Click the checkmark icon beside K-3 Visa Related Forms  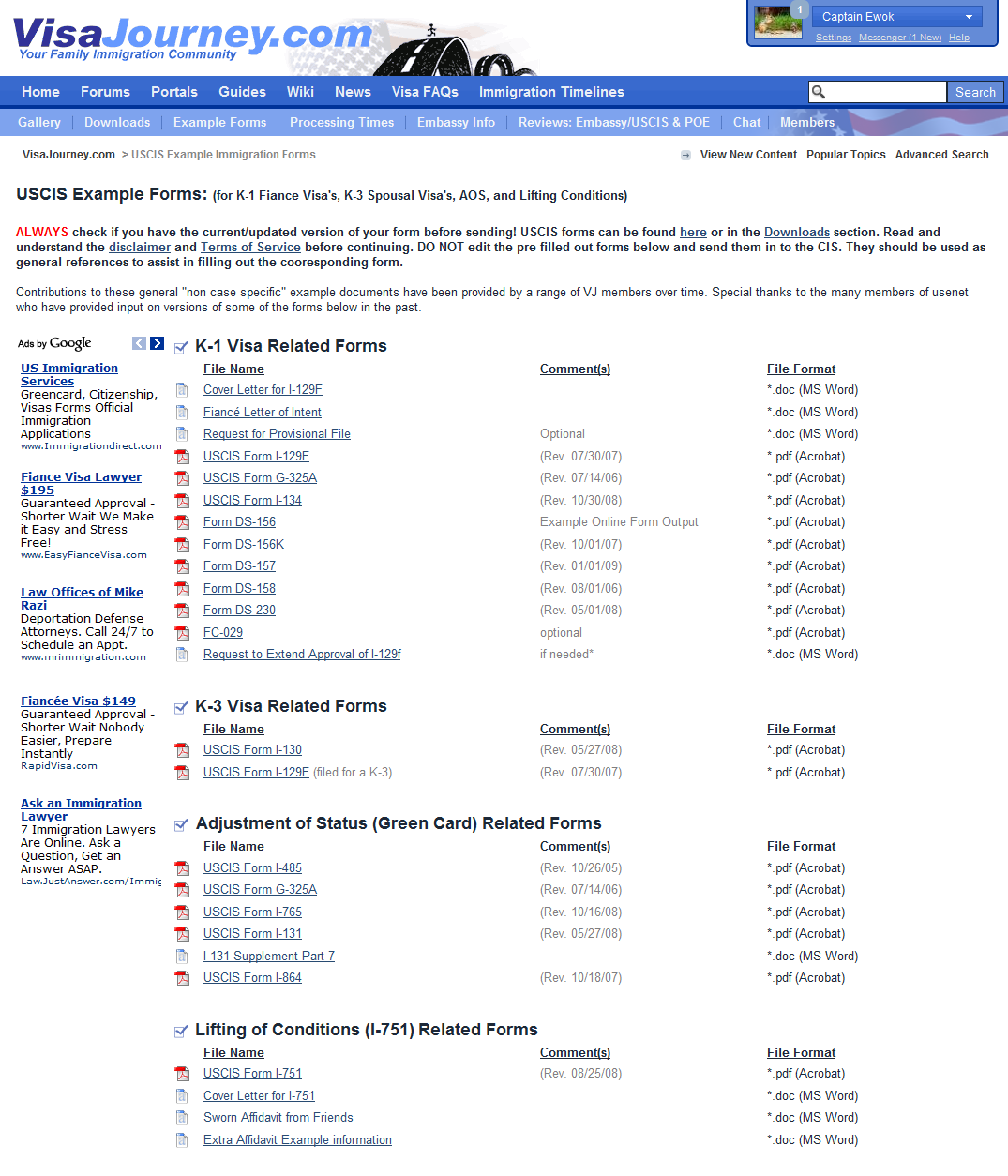point(182,707)
